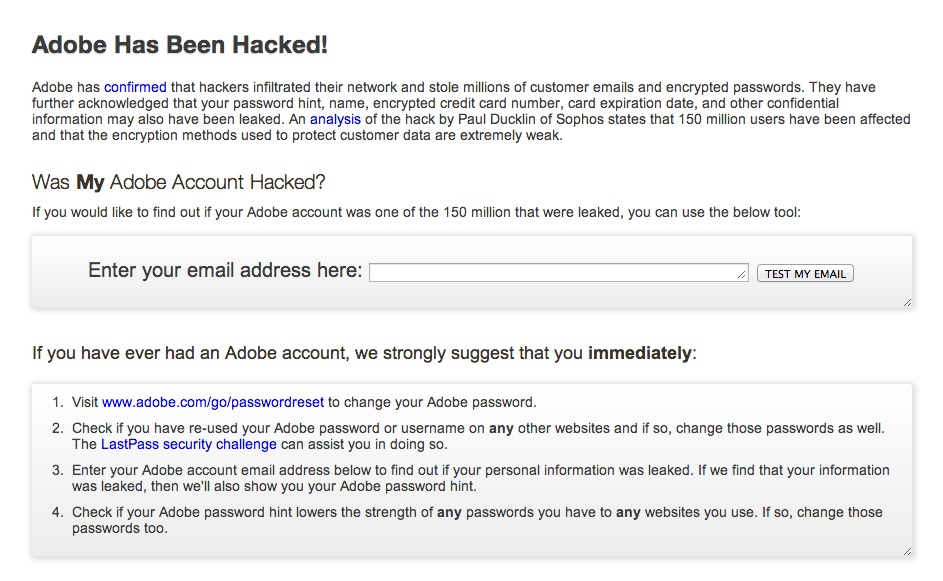Click the "Adobe Has Been Hacked!" heading

coord(180,45)
